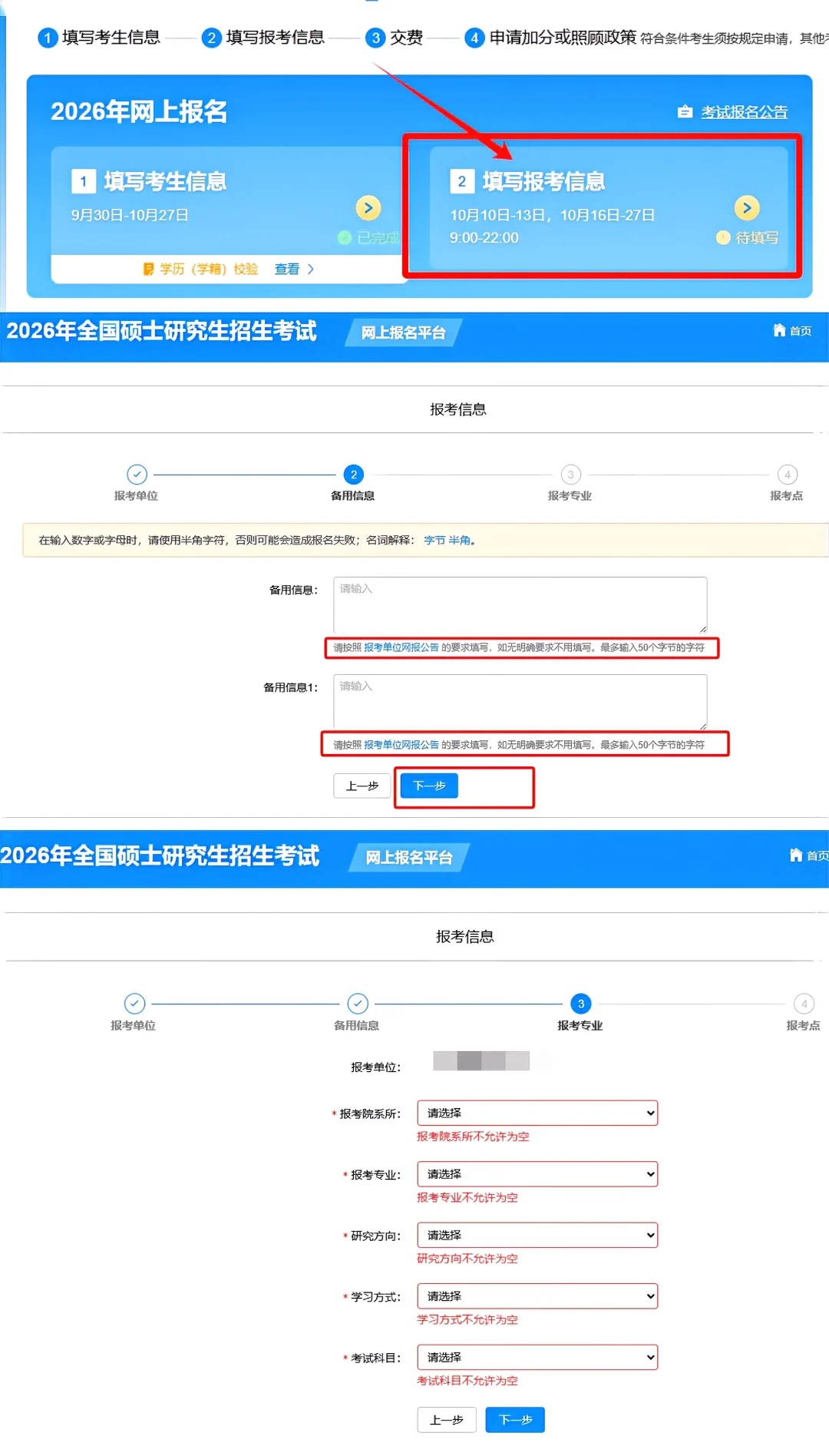This screenshot has width=829, height=1456.
Task: Click 9月30日-10月27日 date text
Action: coord(130,215)
